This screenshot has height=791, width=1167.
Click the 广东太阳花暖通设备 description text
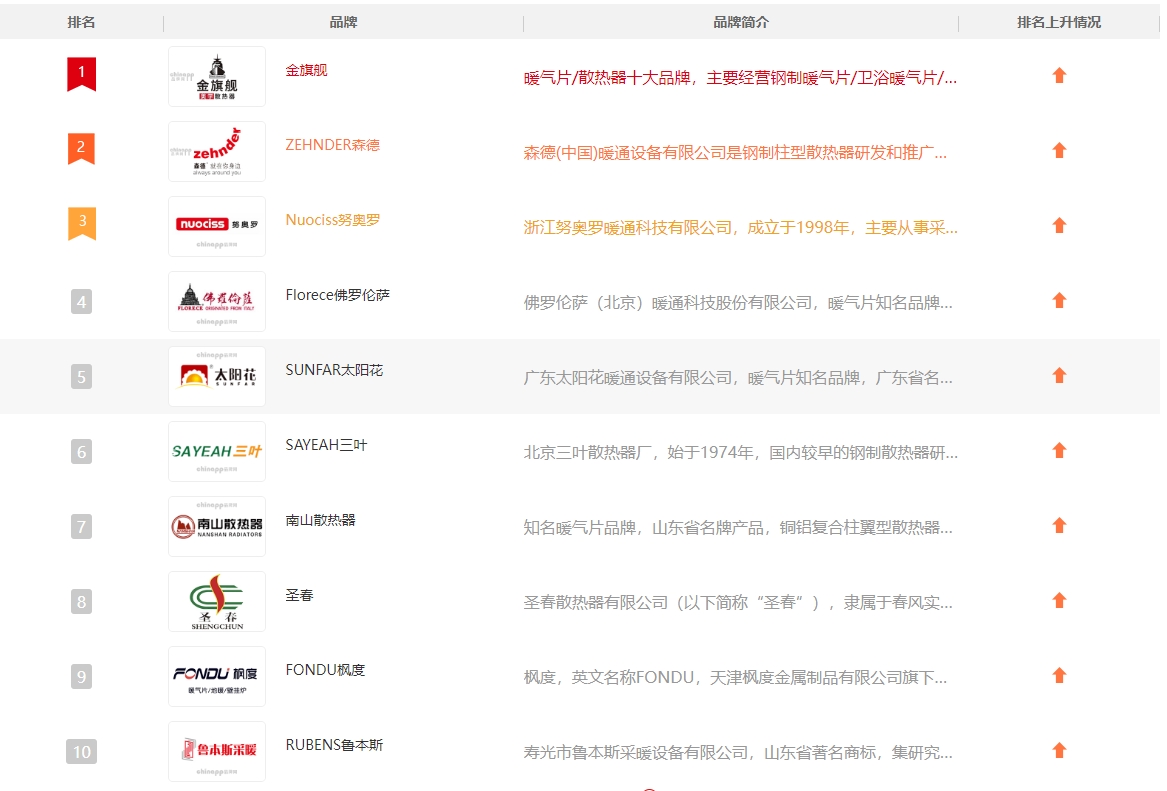coord(738,378)
